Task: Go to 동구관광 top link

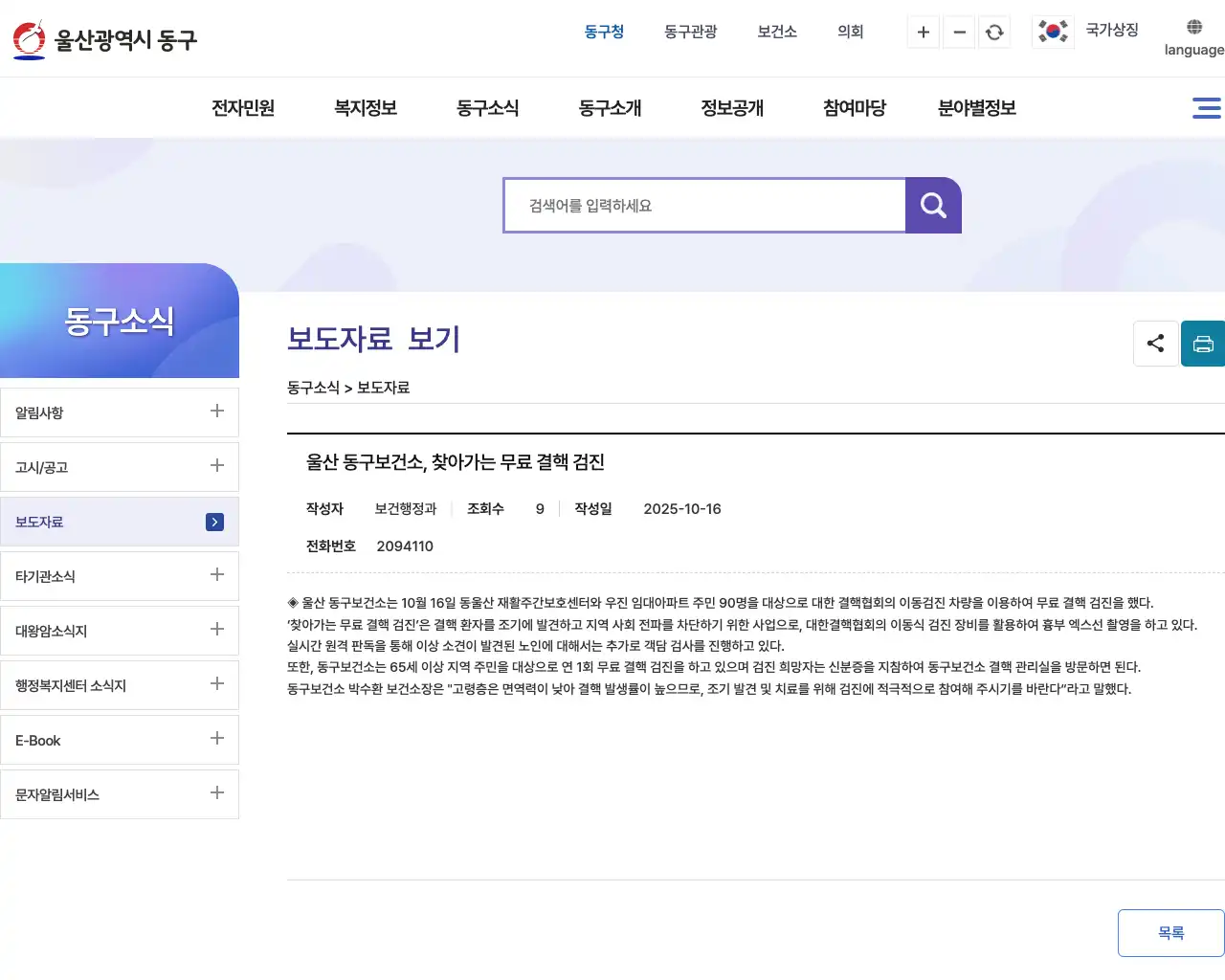Action: (x=691, y=32)
